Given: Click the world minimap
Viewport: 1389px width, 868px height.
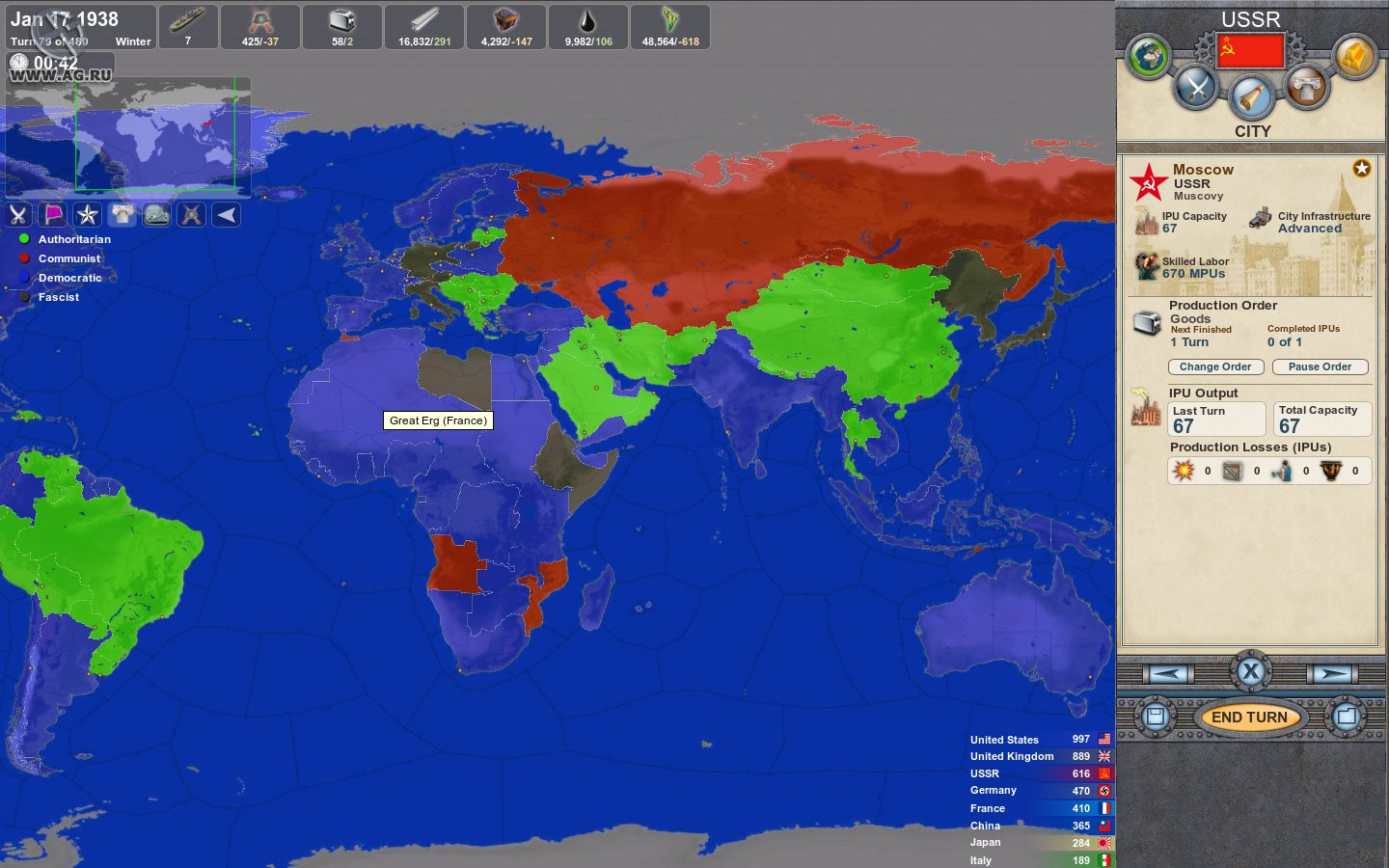Looking at the screenshot, I should 128,137.
